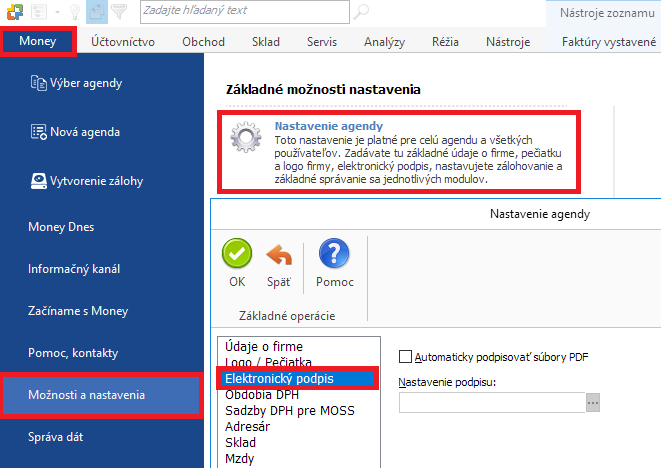Open Money Dnes from sidebar

[x=61, y=227]
